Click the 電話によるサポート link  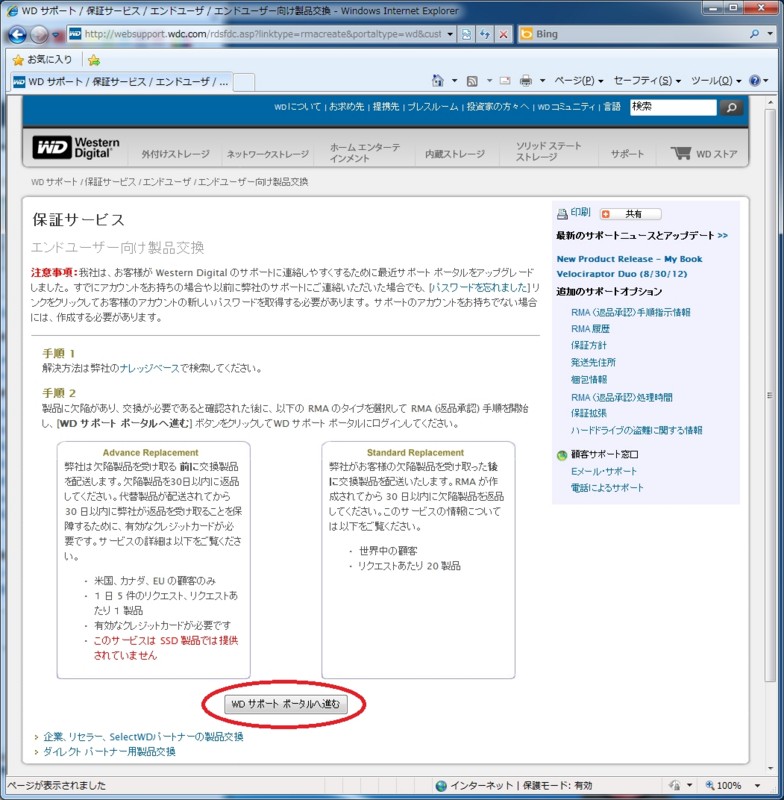tap(607, 488)
